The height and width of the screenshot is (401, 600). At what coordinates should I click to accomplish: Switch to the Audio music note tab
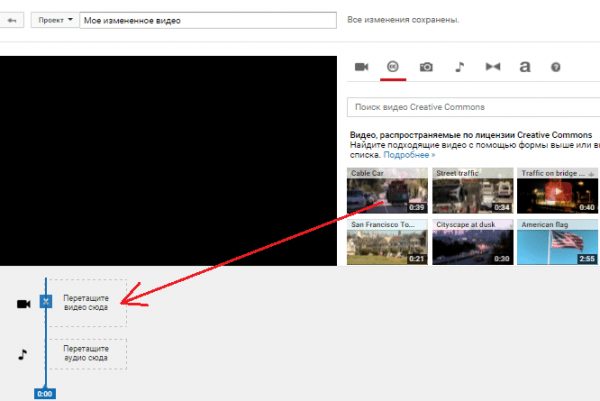(460, 67)
